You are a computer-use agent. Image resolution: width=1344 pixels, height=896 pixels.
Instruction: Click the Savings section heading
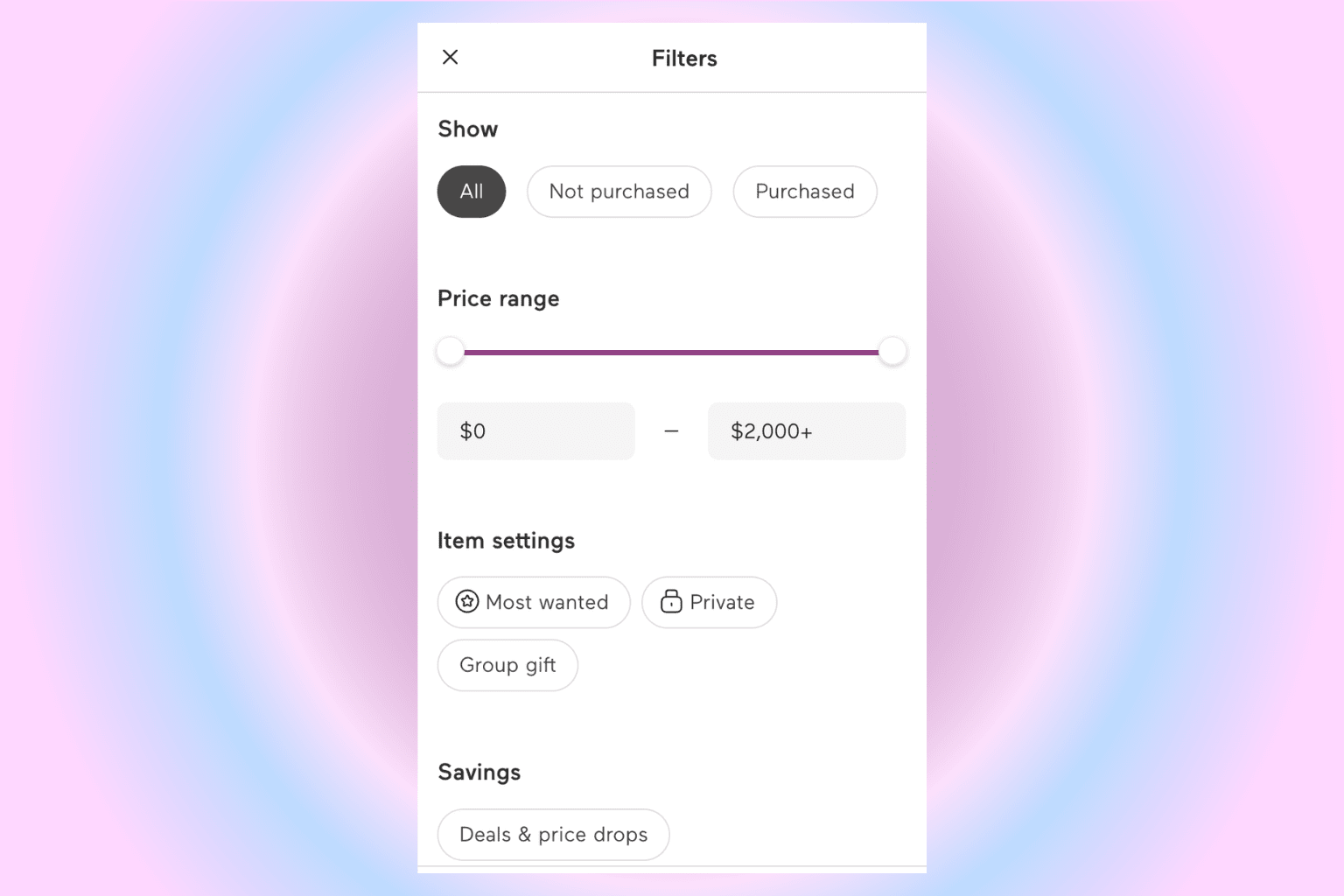tap(479, 772)
